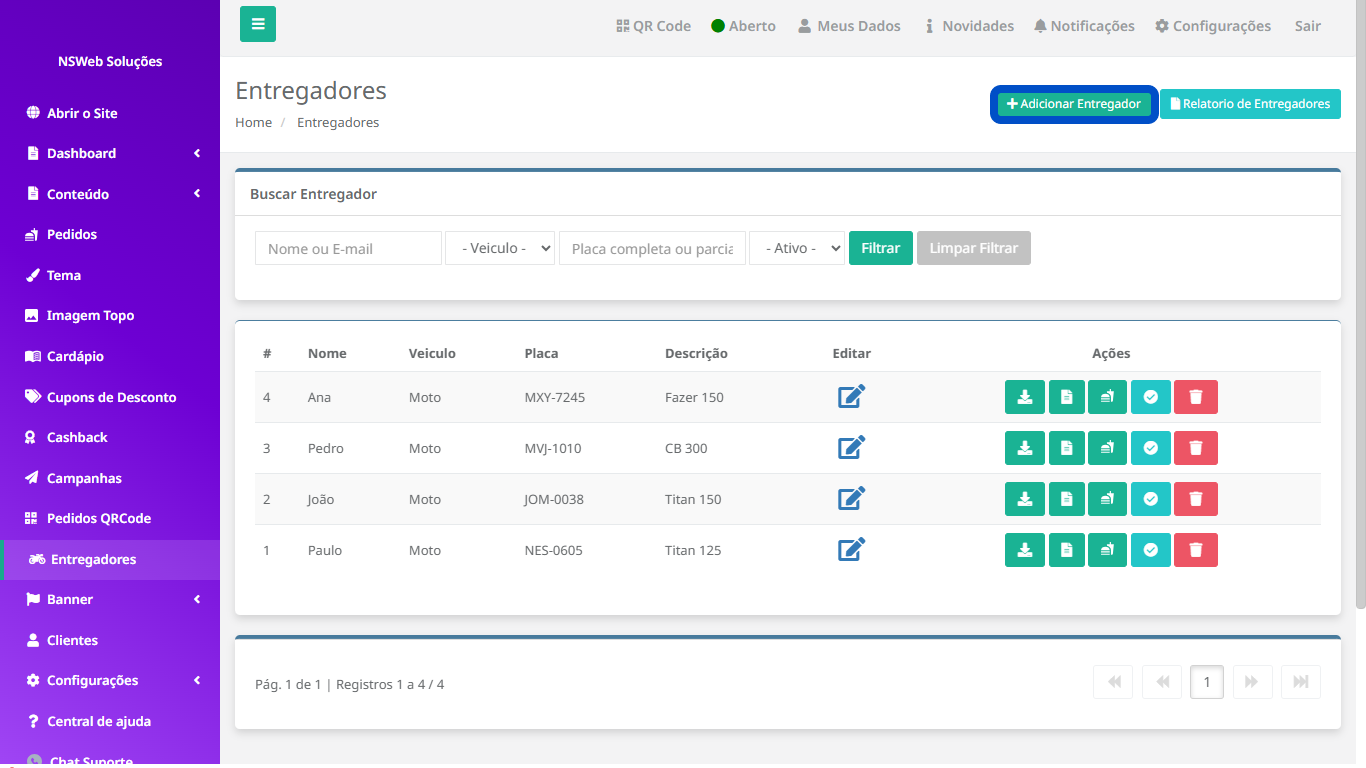Select Imagem Topo in the sidebar
Viewport: 1366px width, 768px height.
coord(110,315)
